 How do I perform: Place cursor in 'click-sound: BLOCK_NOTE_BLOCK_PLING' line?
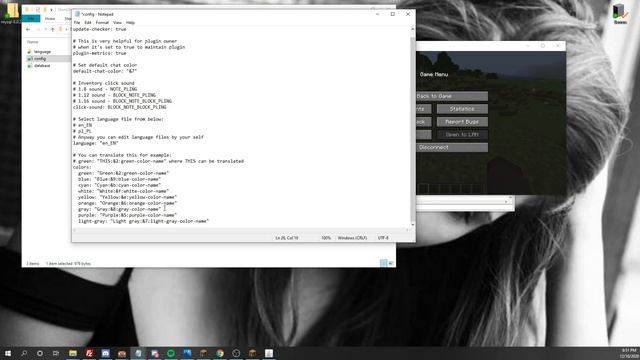point(120,107)
